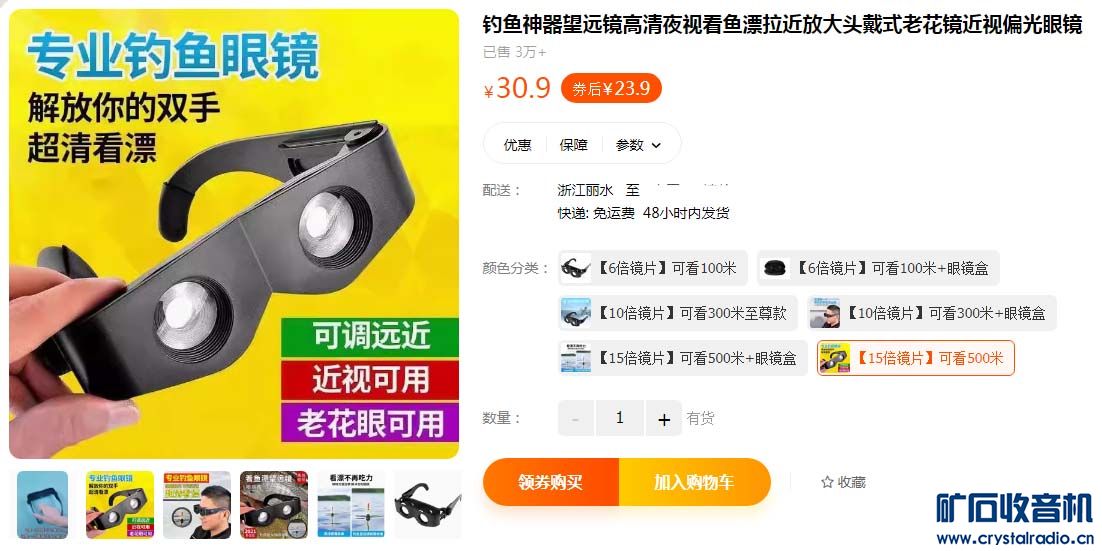Click the 券后¥23.9 coupon price badge
Viewport: 1102px width, 551px height.
611,89
